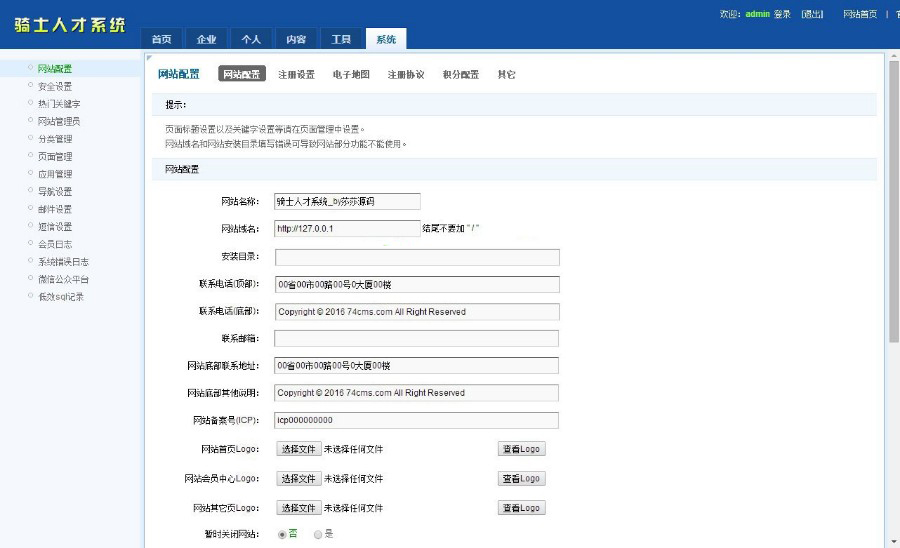This screenshot has width=900, height=548.
Task: Open the 网站首页 link in header
Action: pyautogui.click(x=860, y=14)
